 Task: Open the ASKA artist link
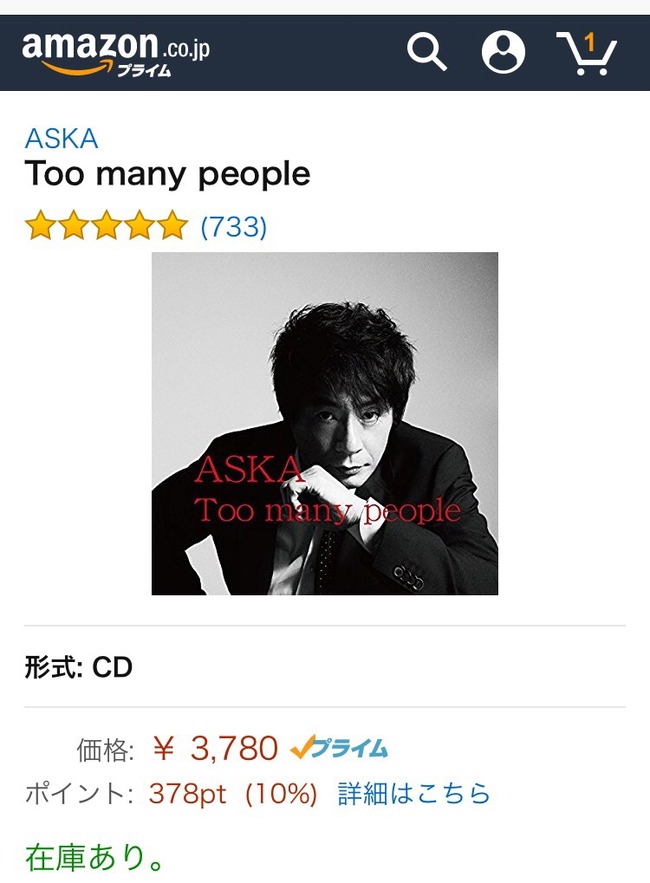click(61, 139)
